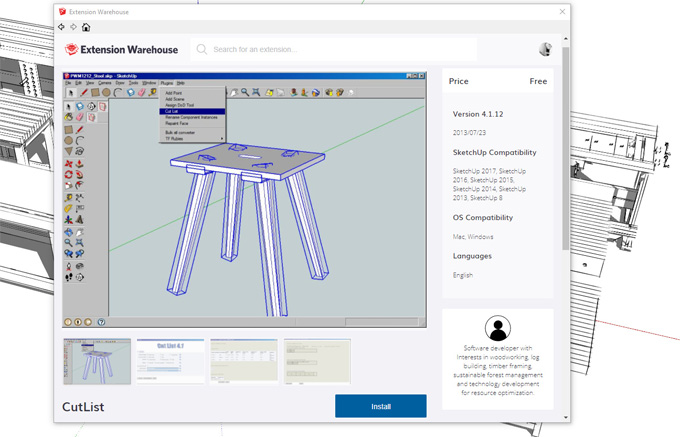This screenshot has height=437, width=680.
Task: Click the scrollbar down arrow
Action: coord(566,417)
